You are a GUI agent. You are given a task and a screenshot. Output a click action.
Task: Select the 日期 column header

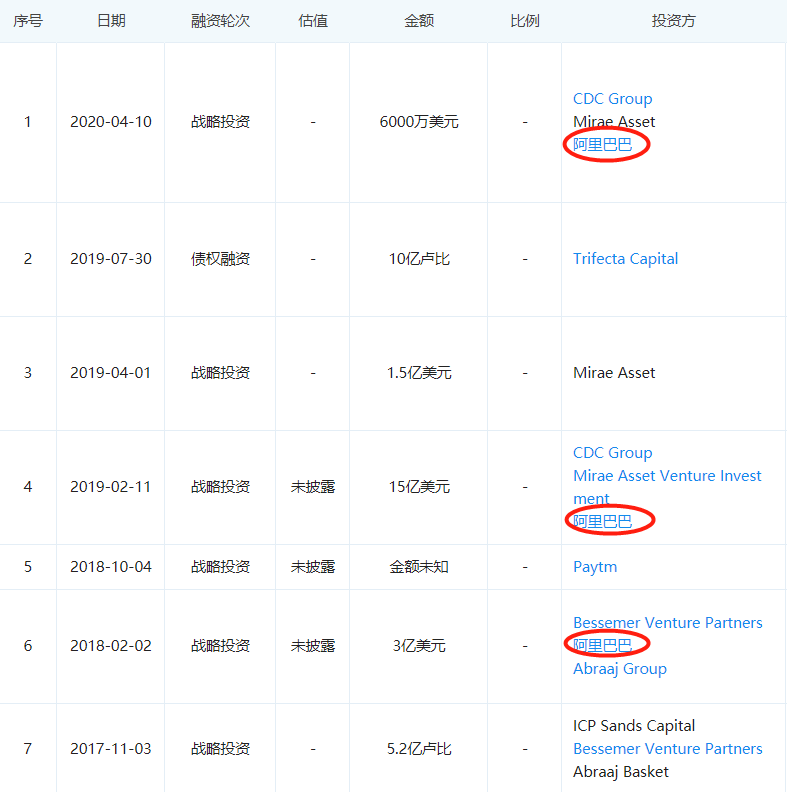pos(111,21)
